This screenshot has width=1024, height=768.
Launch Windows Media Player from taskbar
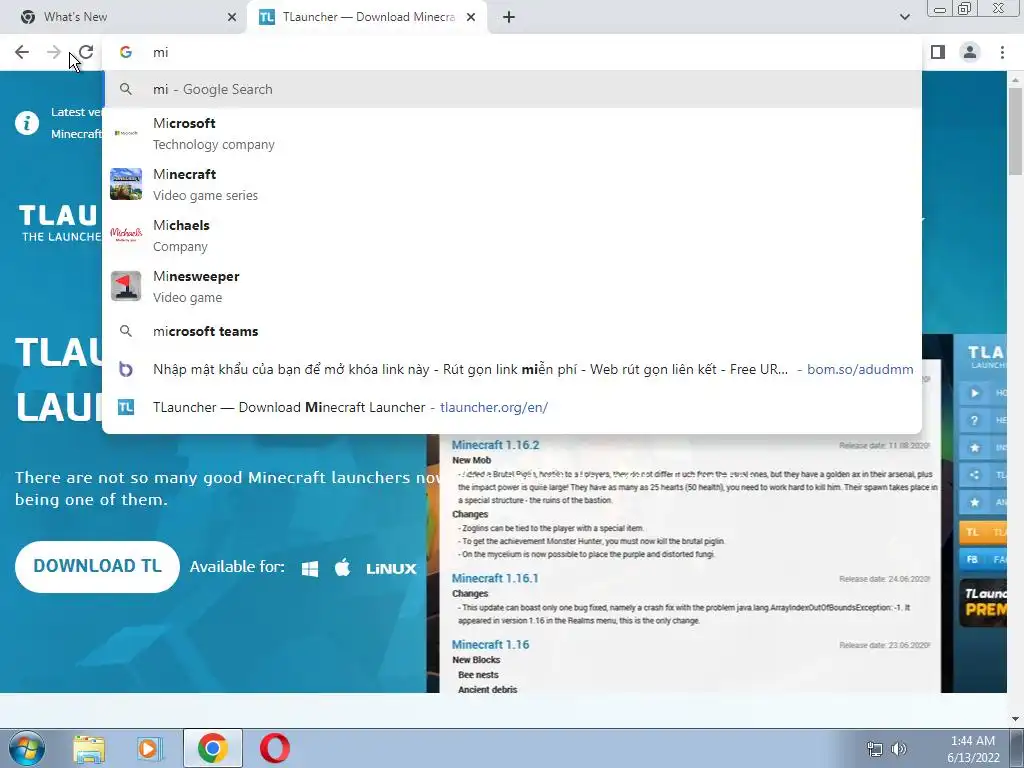click(150, 748)
